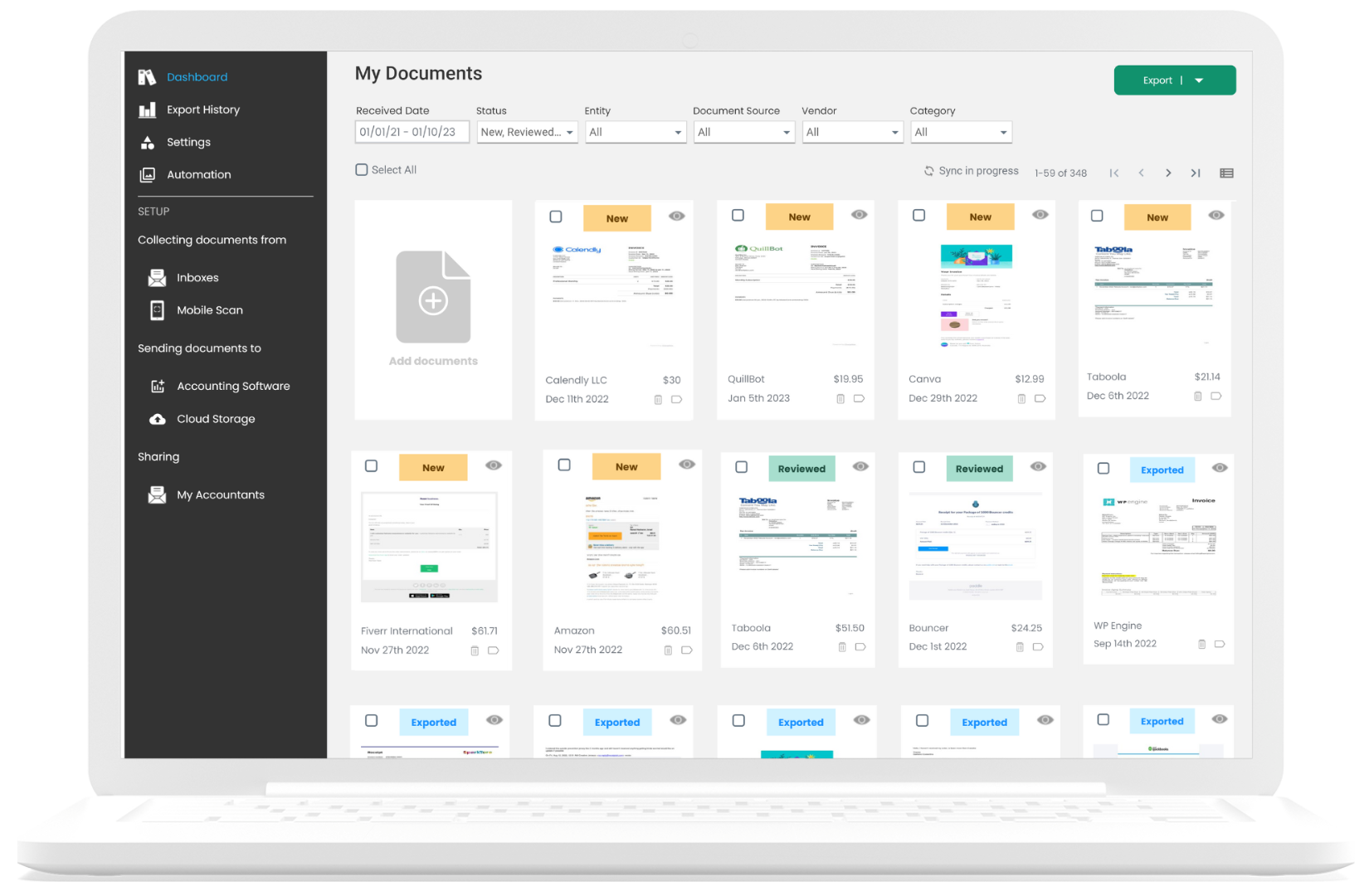Go to the next page arrow
Screen dimensions: 1369x896
click(x=1168, y=173)
